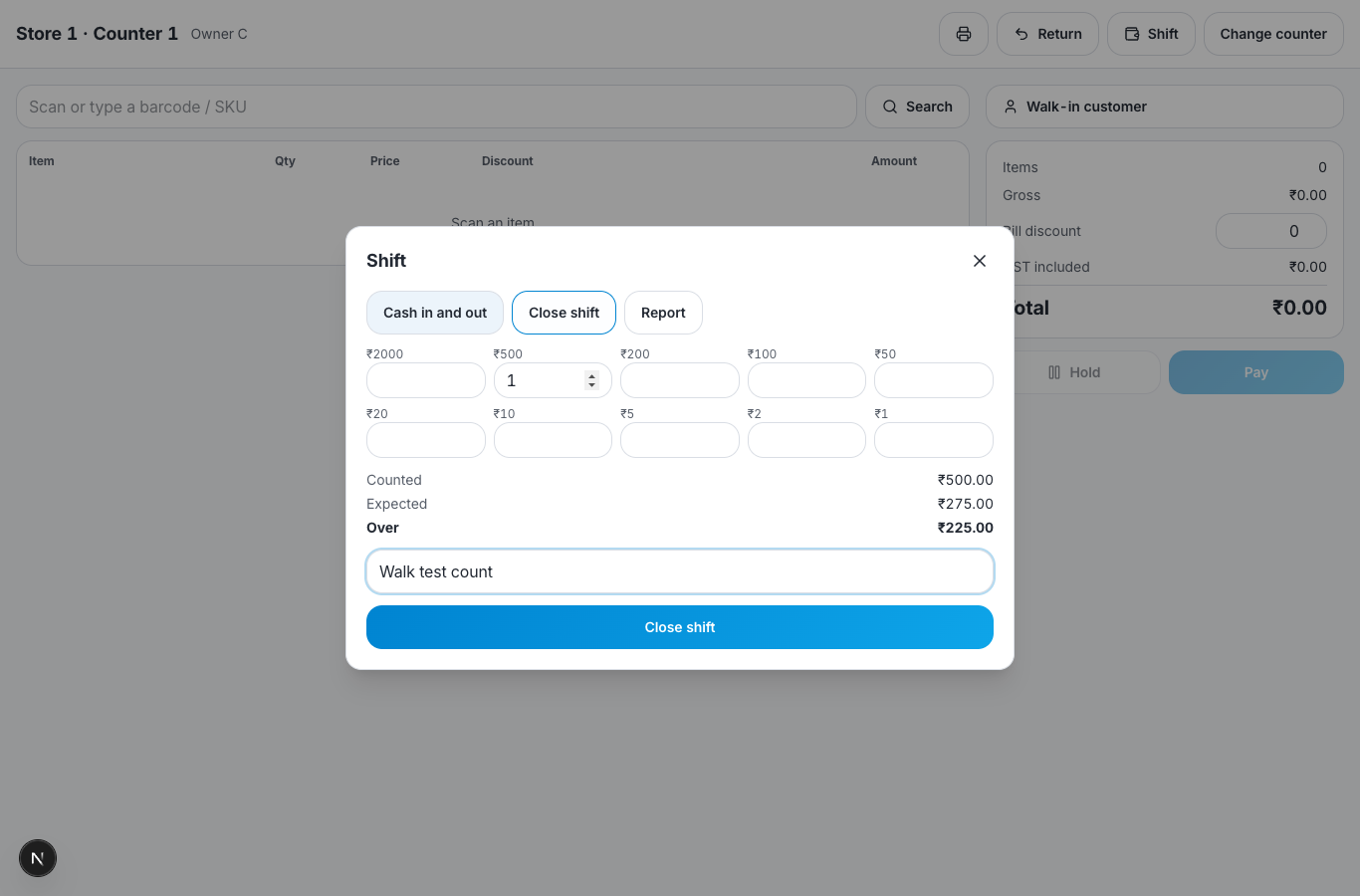Click the Return button with arrow icon
The width and height of the screenshot is (1360, 896).
(x=1047, y=34)
